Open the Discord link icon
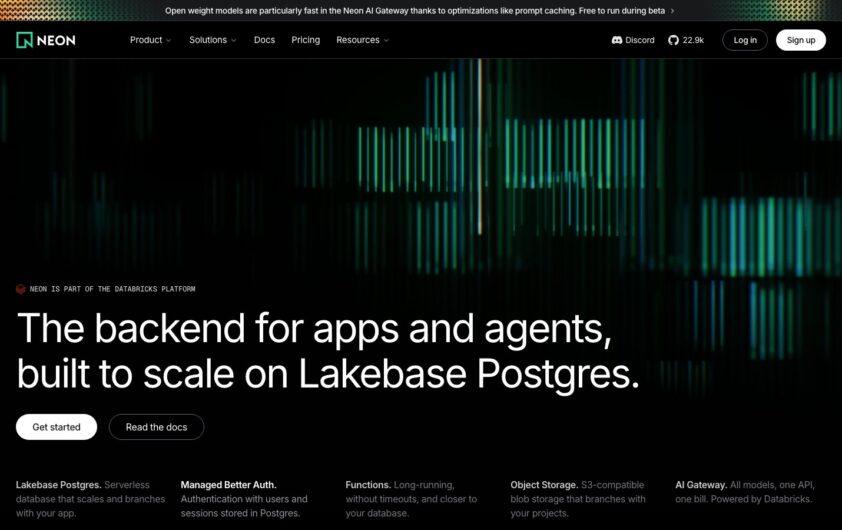 point(616,40)
